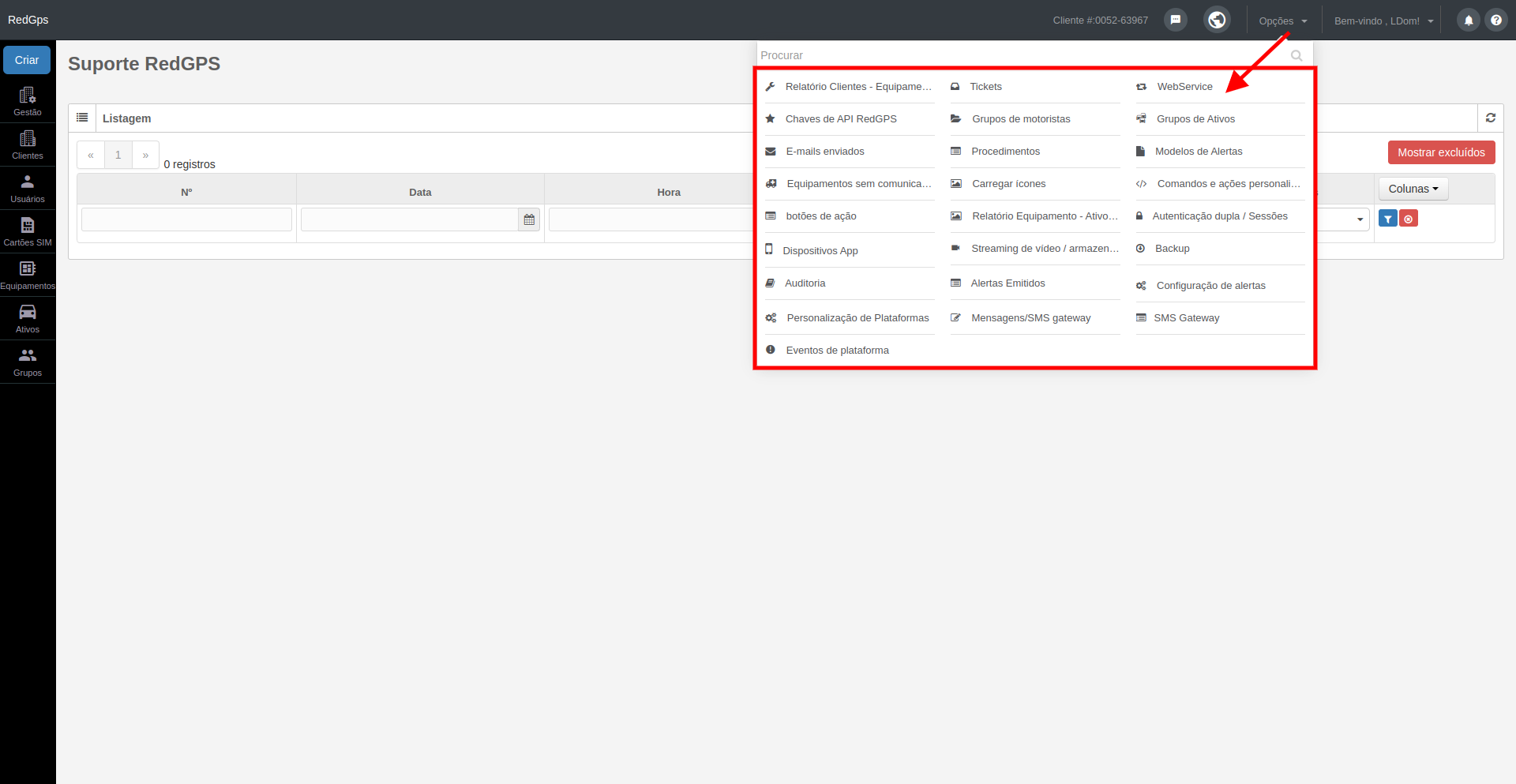Open the Clientes sidebar section
The height and width of the screenshot is (784, 1516).
(28, 144)
